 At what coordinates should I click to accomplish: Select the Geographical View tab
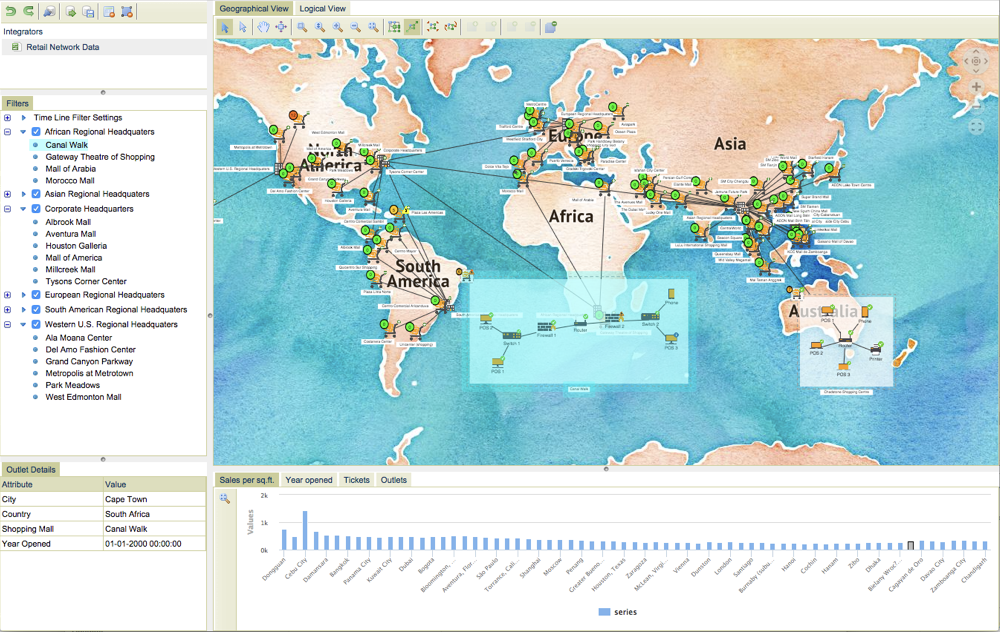coord(254,8)
